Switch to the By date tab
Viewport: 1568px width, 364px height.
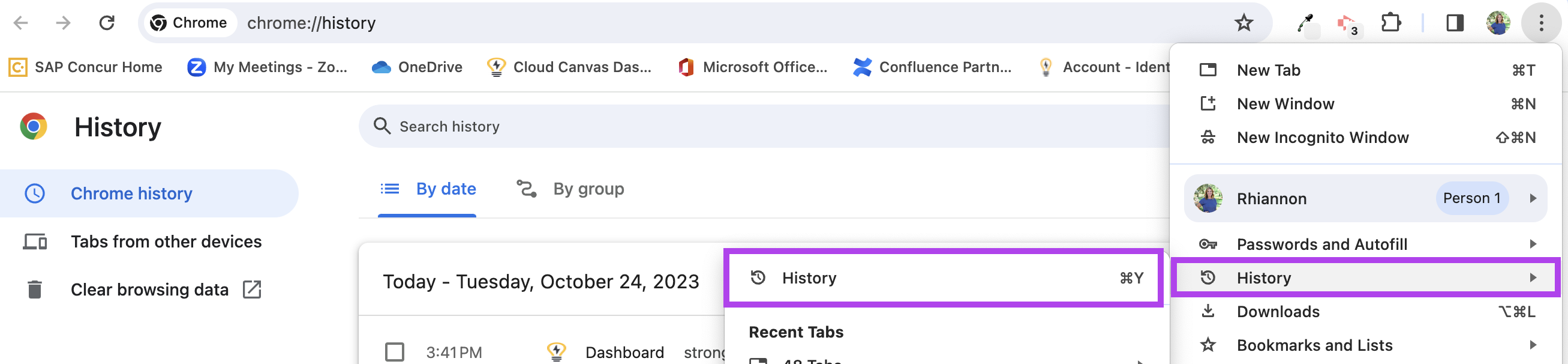[x=427, y=189]
